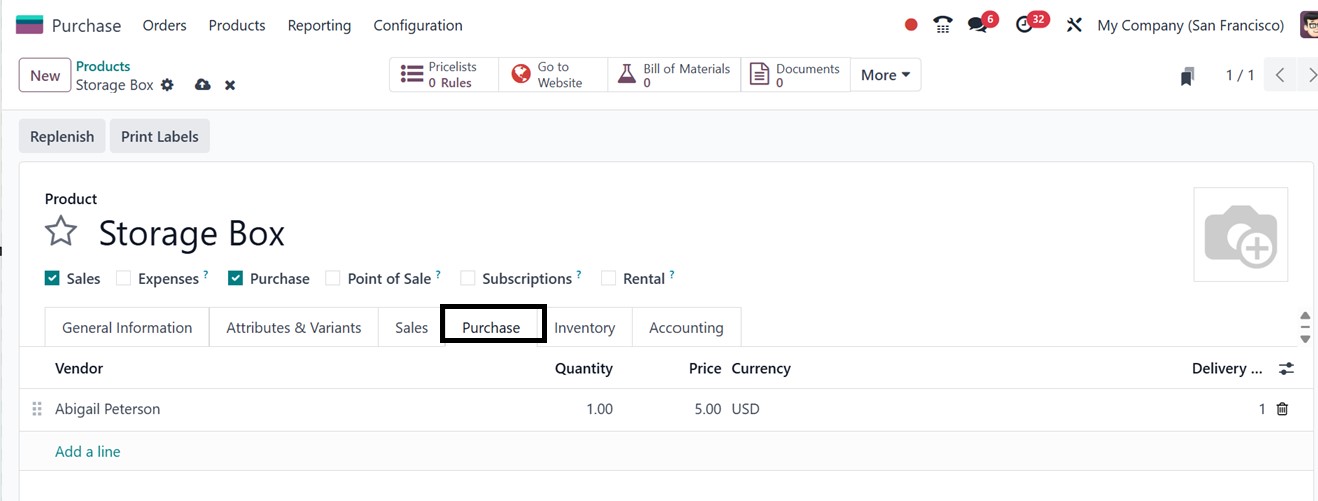
Task: Click the bookmark icon near pager
Action: (1187, 76)
